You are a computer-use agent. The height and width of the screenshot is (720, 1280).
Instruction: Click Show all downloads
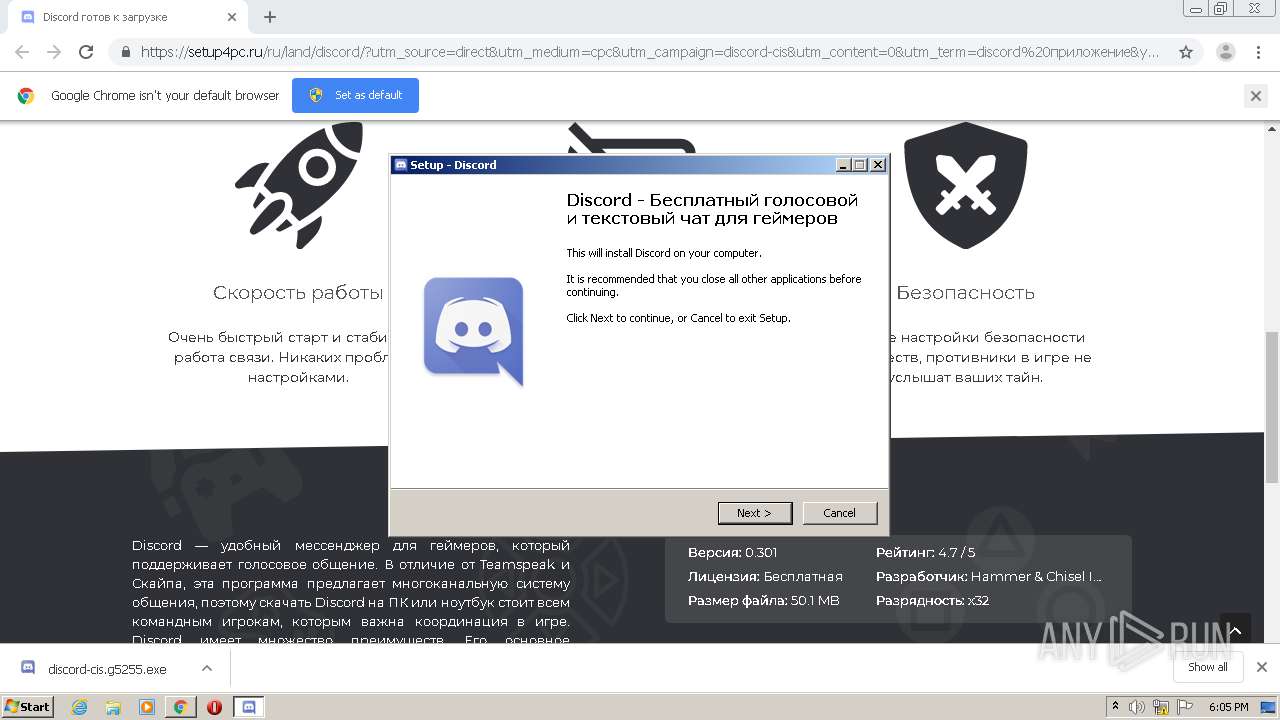coord(1208,667)
